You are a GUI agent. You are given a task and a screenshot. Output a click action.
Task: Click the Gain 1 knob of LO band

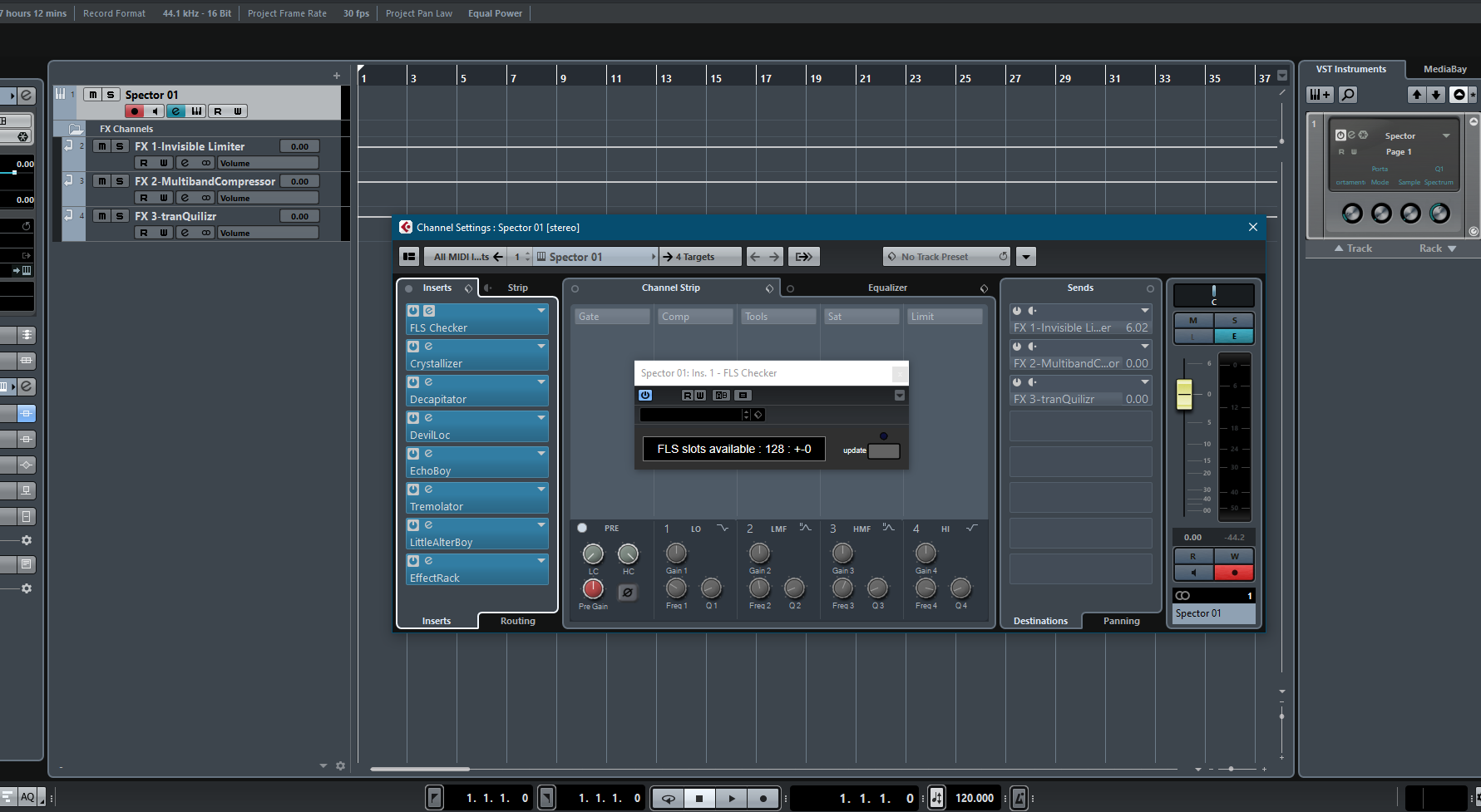tap(676, 553)
